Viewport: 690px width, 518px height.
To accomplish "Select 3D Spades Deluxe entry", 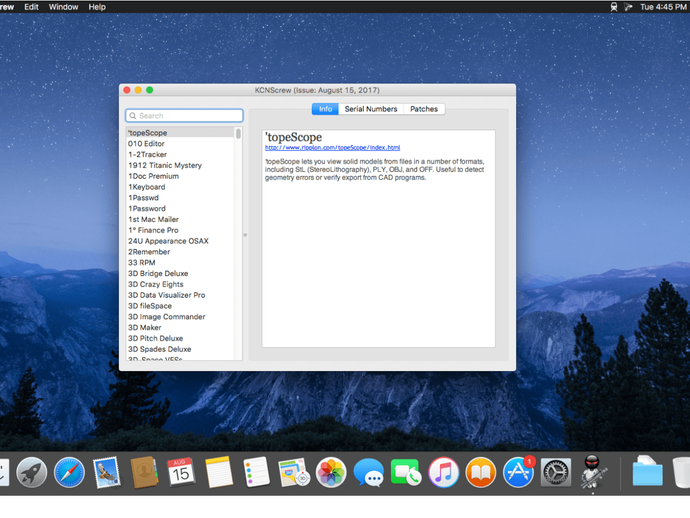I will pos(180,349).
